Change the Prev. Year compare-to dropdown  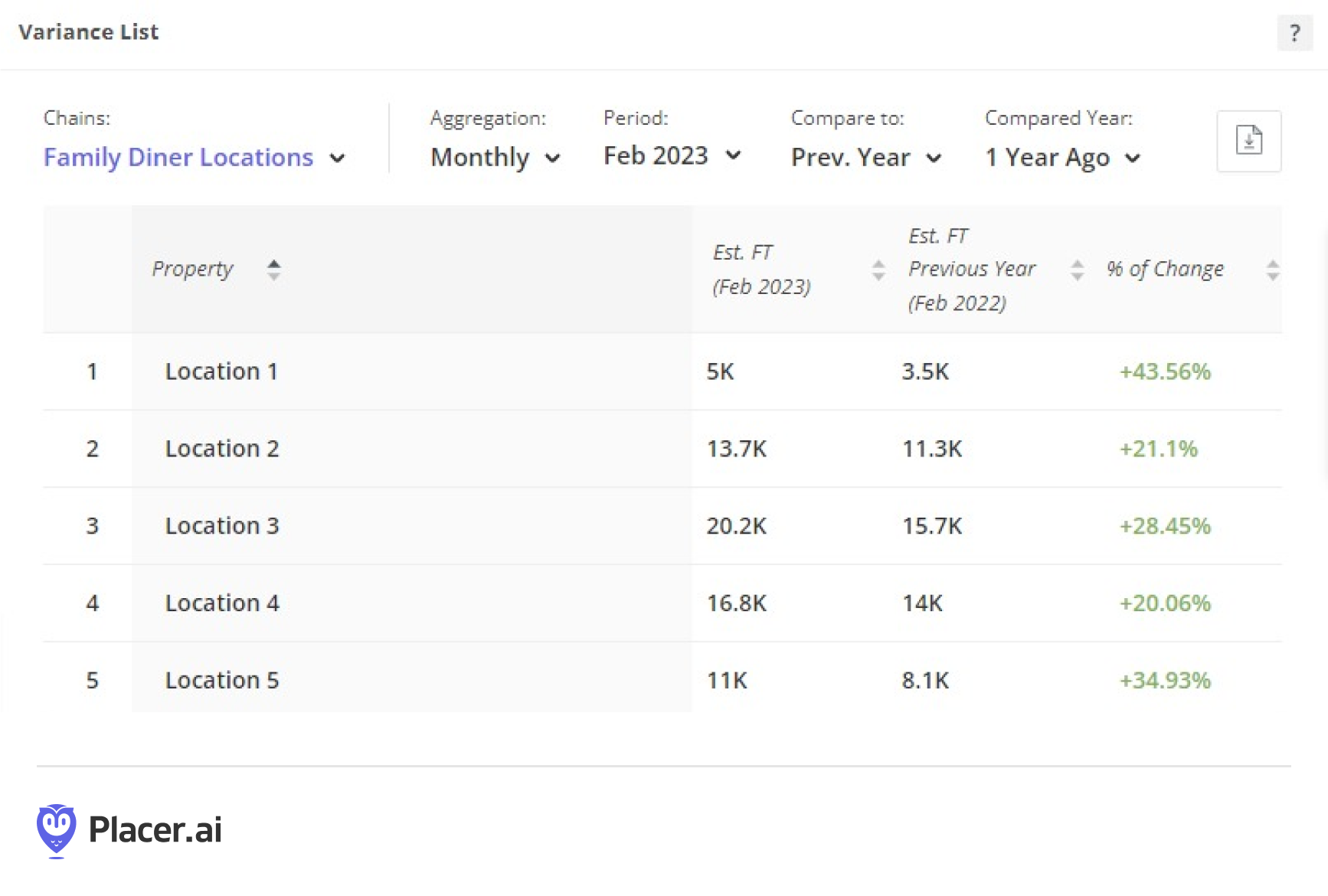[x=866, y=158]
